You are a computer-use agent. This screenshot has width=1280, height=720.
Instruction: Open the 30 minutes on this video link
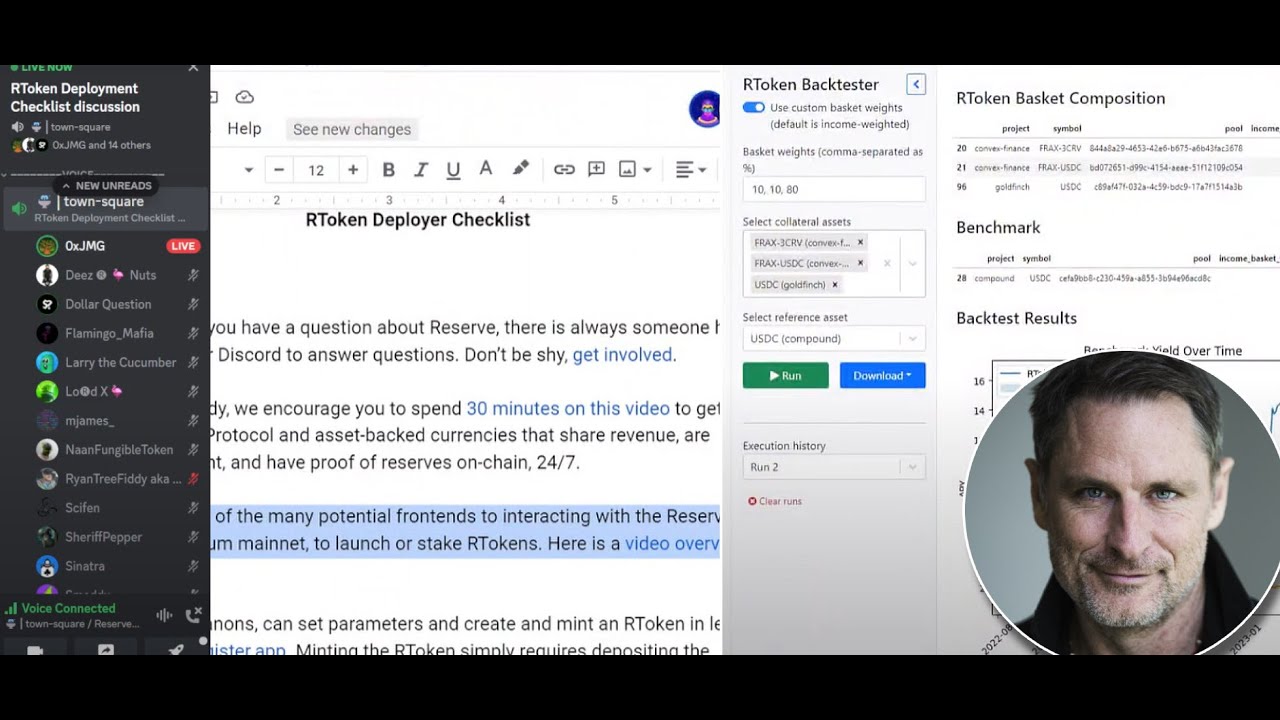tap(568, 408)
